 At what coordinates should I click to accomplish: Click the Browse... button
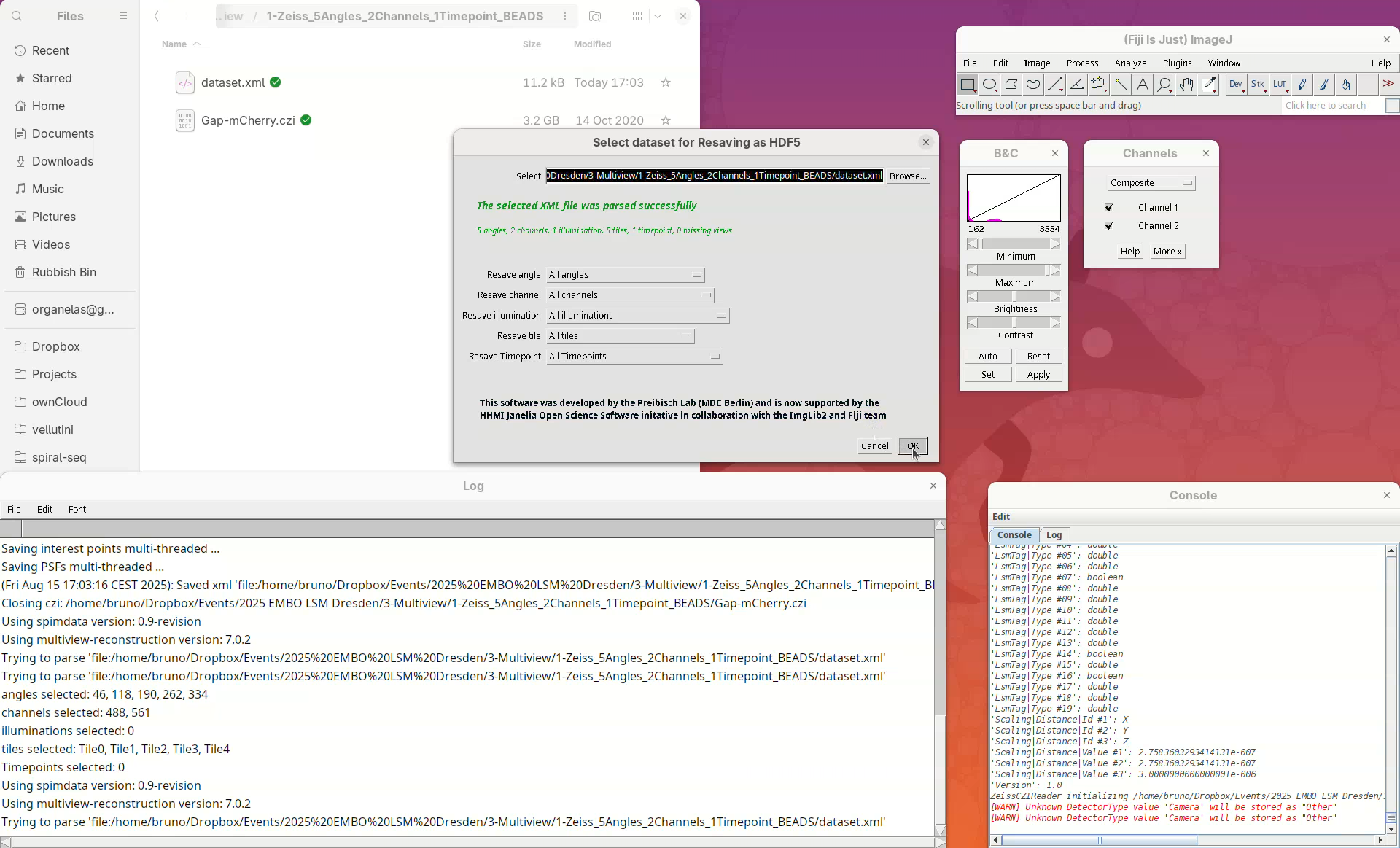[908, 176]
